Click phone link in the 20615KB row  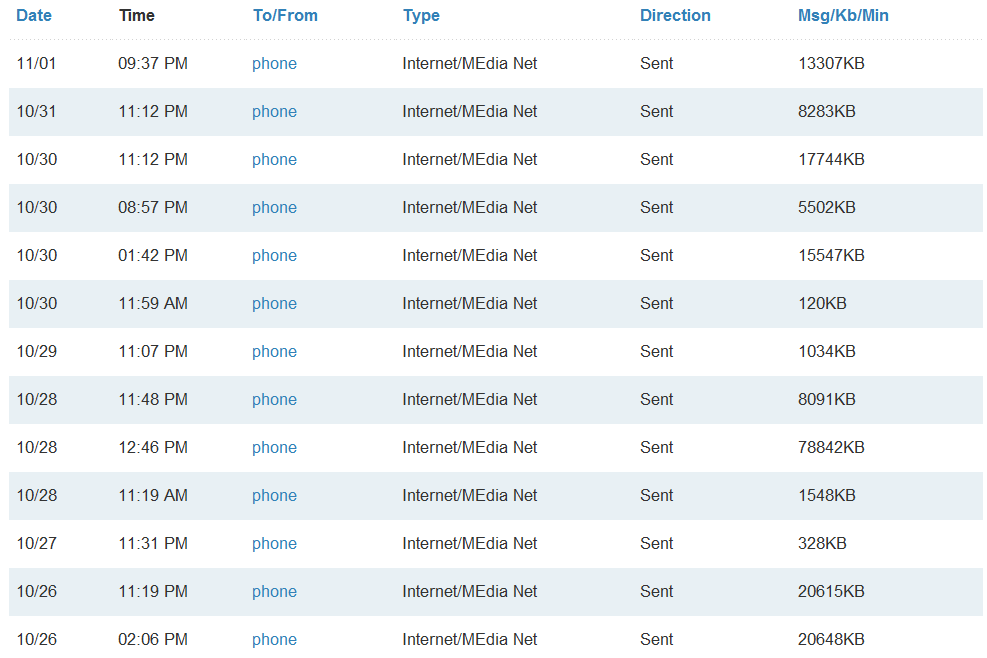click(274, 592)
